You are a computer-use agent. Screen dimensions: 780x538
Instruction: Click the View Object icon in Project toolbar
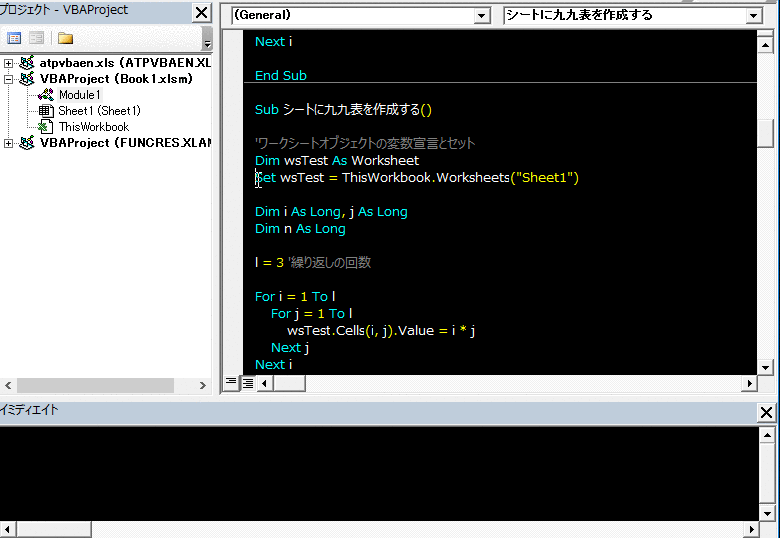pos(36,38)
